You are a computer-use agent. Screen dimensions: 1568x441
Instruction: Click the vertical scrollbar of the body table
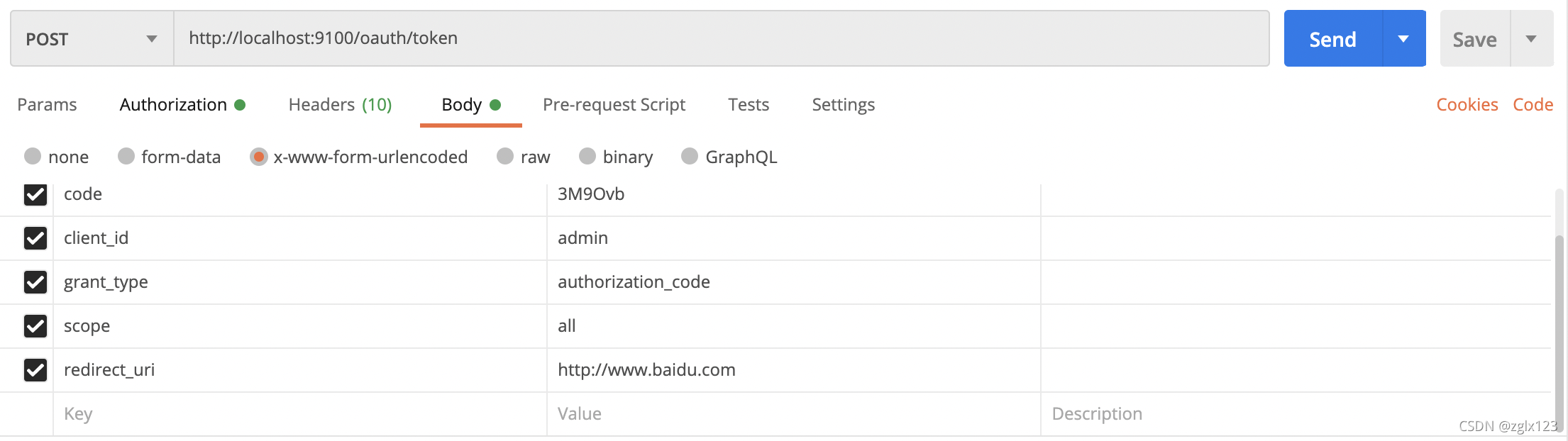pyautogui.click(x=1559, y=319)
